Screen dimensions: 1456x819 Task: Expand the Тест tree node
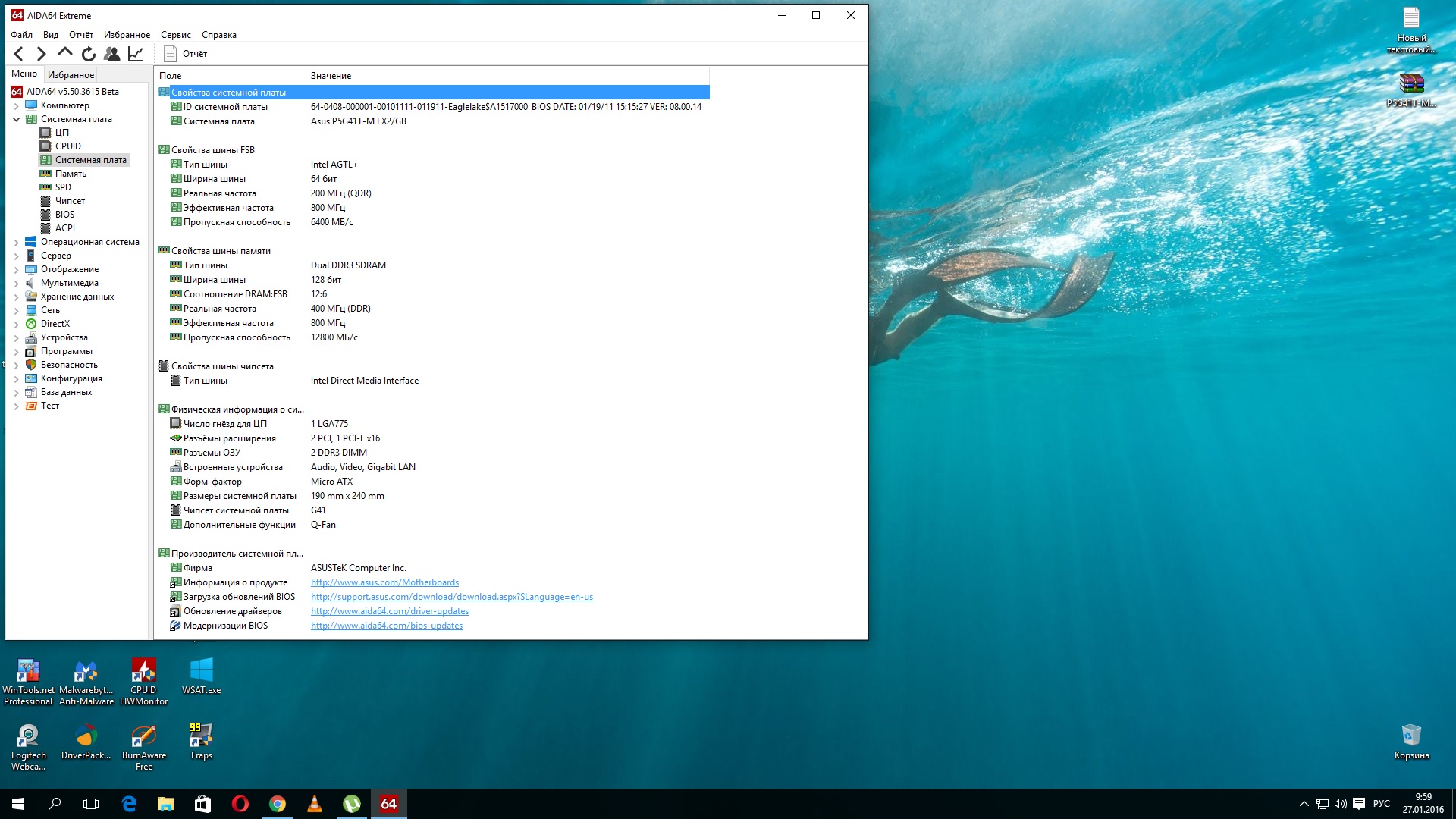[17, 406]
